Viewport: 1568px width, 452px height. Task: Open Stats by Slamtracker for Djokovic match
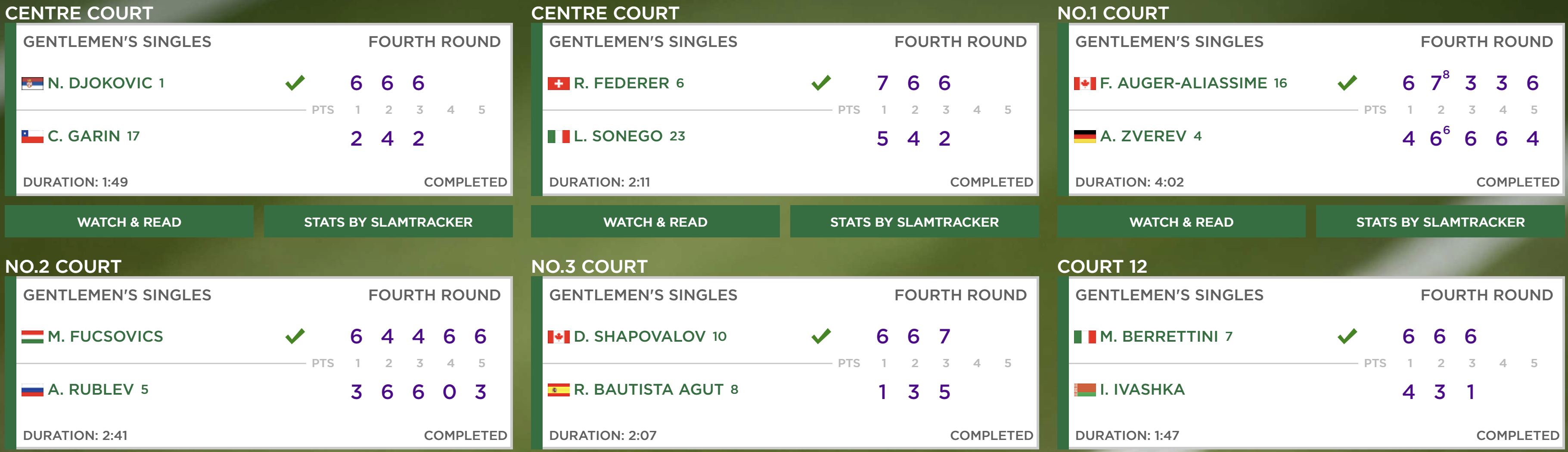pyautogui.click(x=388, y=222)
